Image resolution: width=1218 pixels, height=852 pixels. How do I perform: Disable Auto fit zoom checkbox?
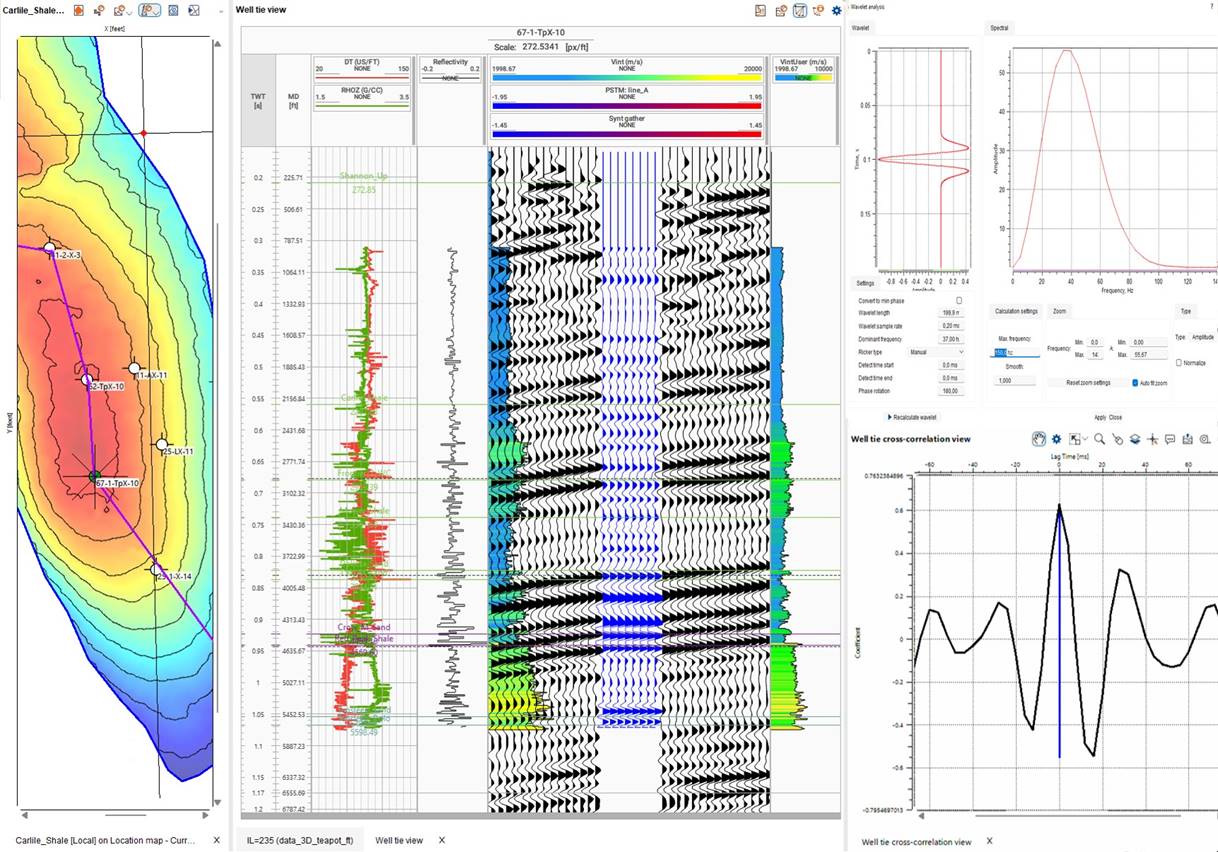[x=1135, y=383]
